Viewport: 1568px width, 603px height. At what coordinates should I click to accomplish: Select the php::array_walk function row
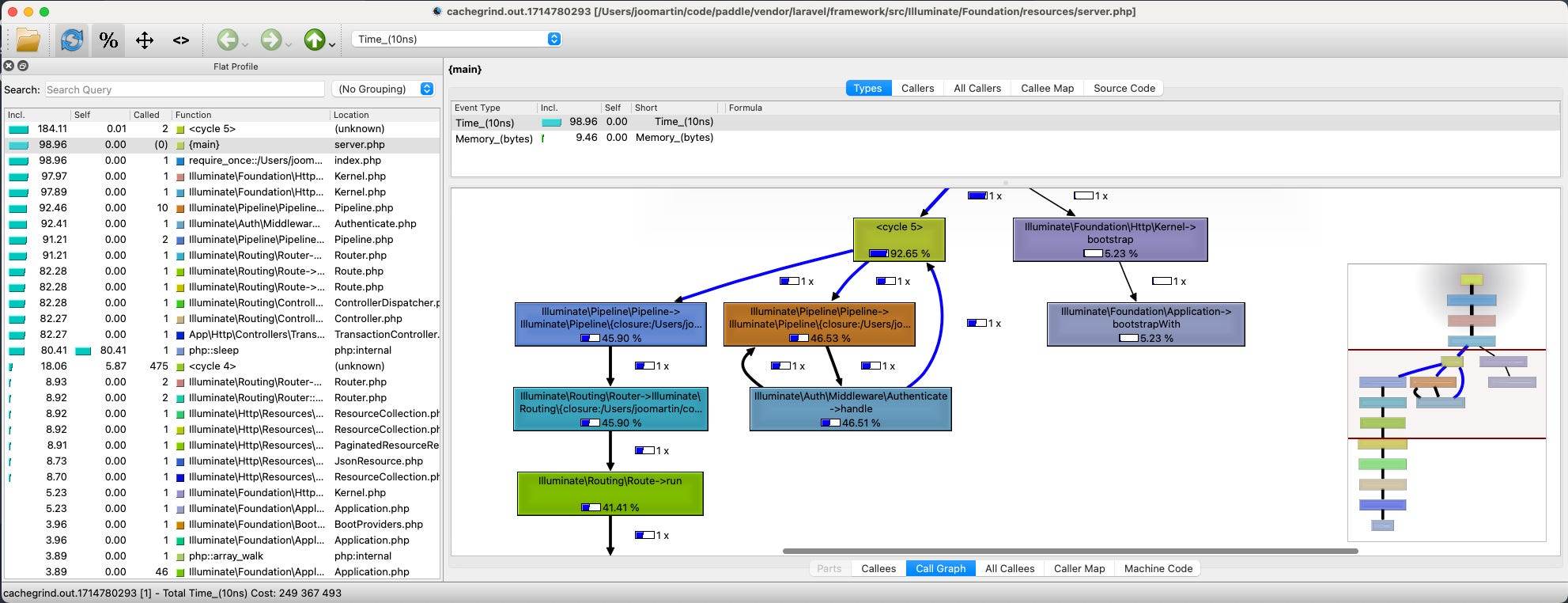(222, 556)
